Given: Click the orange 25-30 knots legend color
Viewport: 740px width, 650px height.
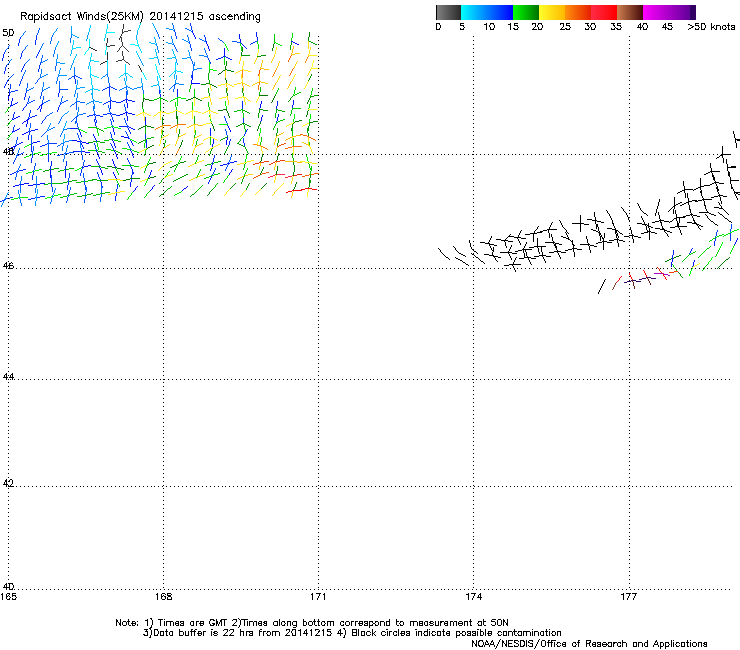Looking at the screenshot, I should coord(578,12).
